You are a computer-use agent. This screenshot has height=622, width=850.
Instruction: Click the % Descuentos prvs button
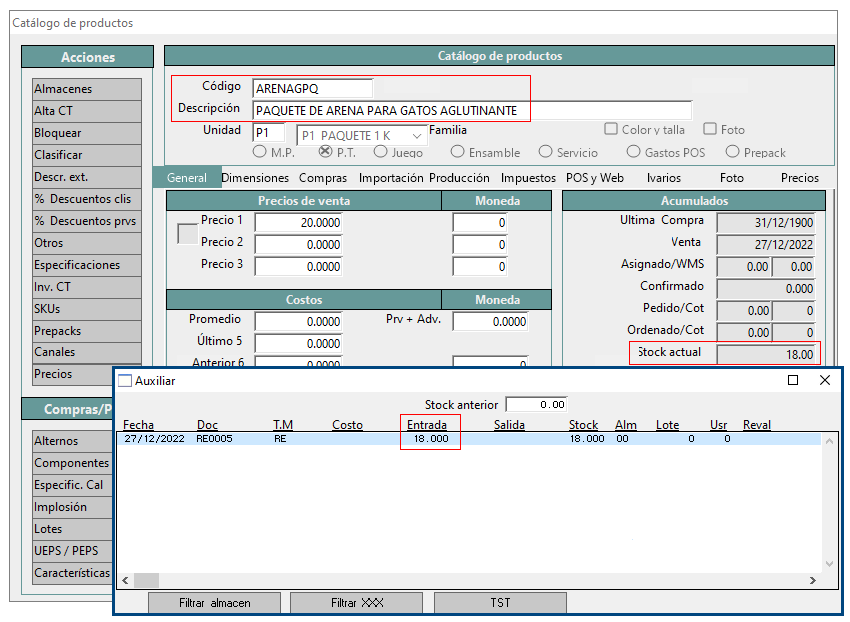[87, 221]
